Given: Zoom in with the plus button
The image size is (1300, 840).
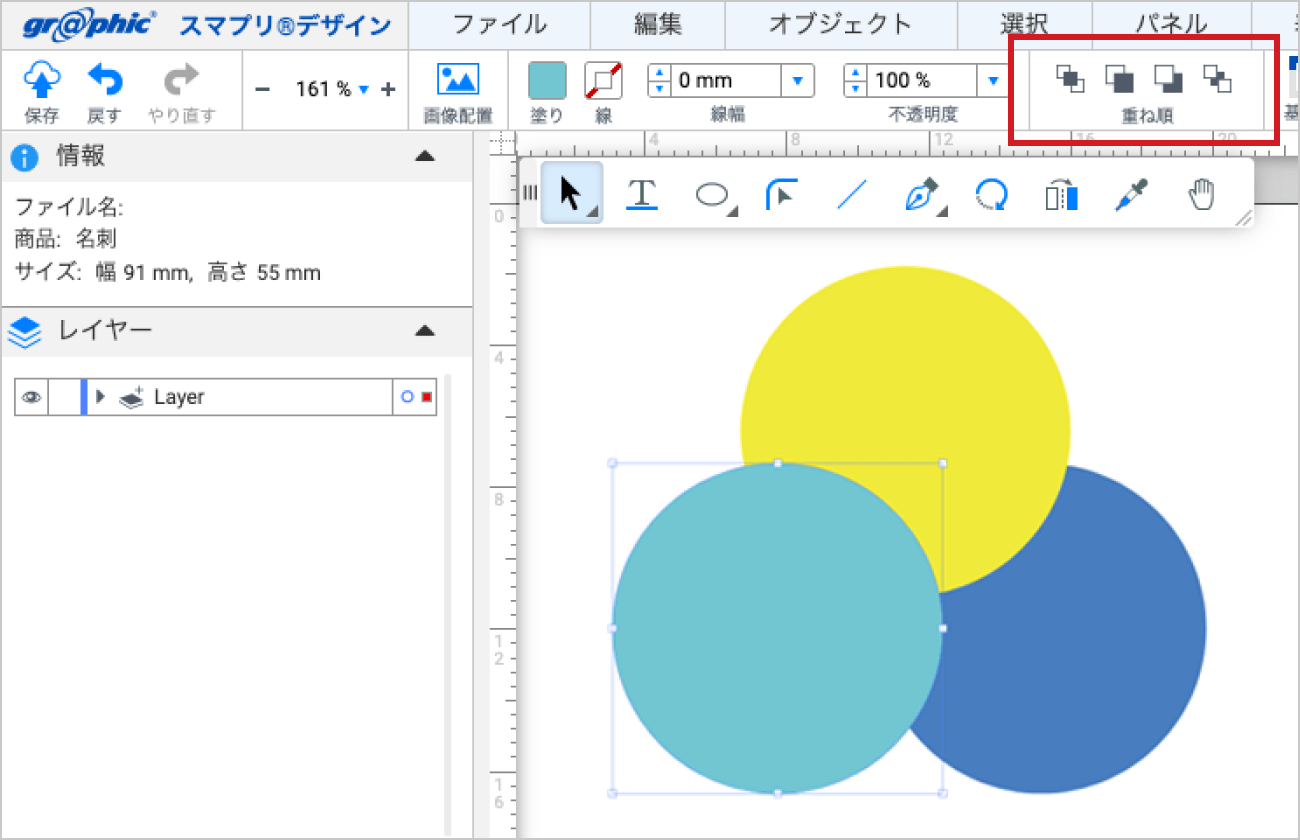Looking at the screenshot, I should click(388, 90).
